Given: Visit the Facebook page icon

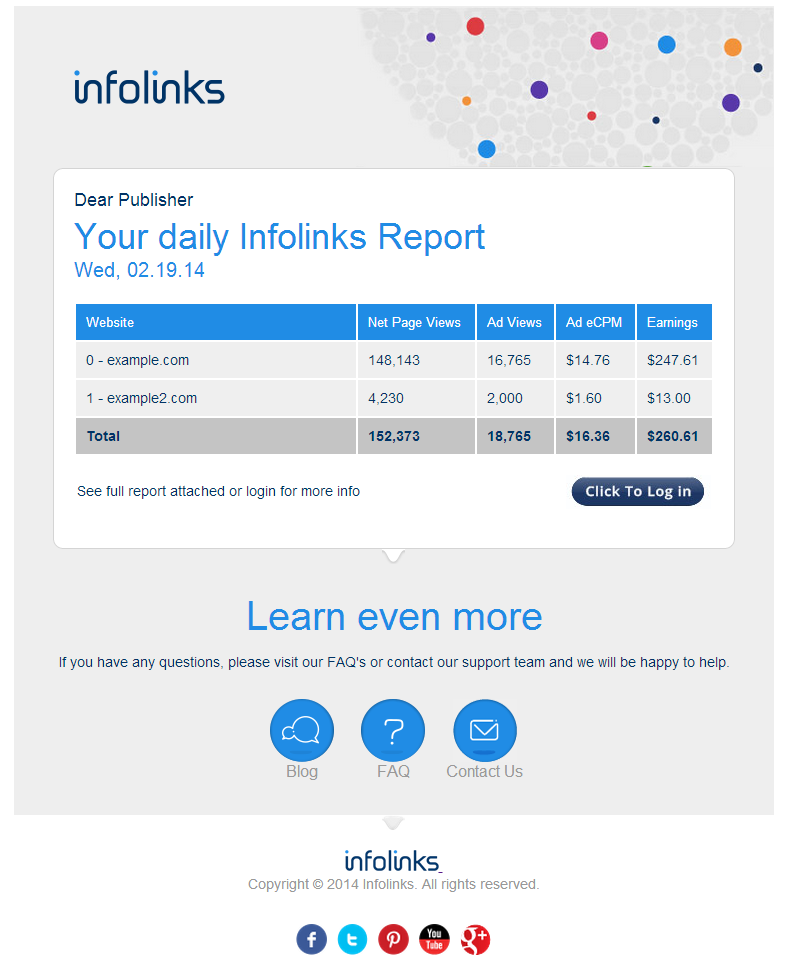Looking at the screenshot, I should (x=312, y=939).
